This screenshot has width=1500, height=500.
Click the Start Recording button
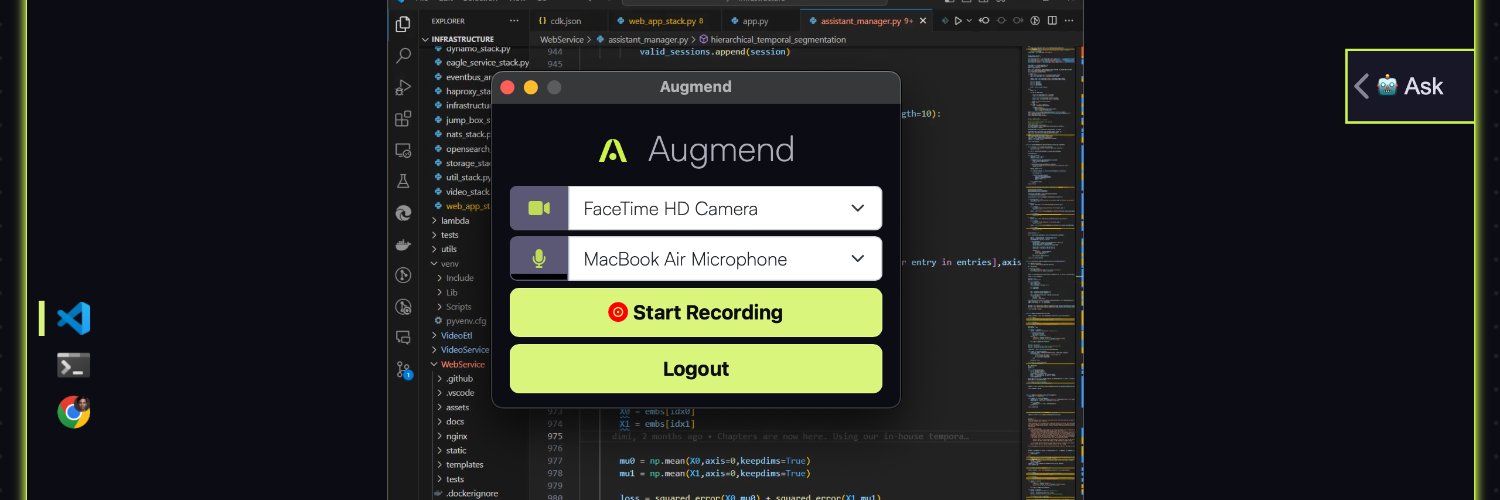pos(696,312)
